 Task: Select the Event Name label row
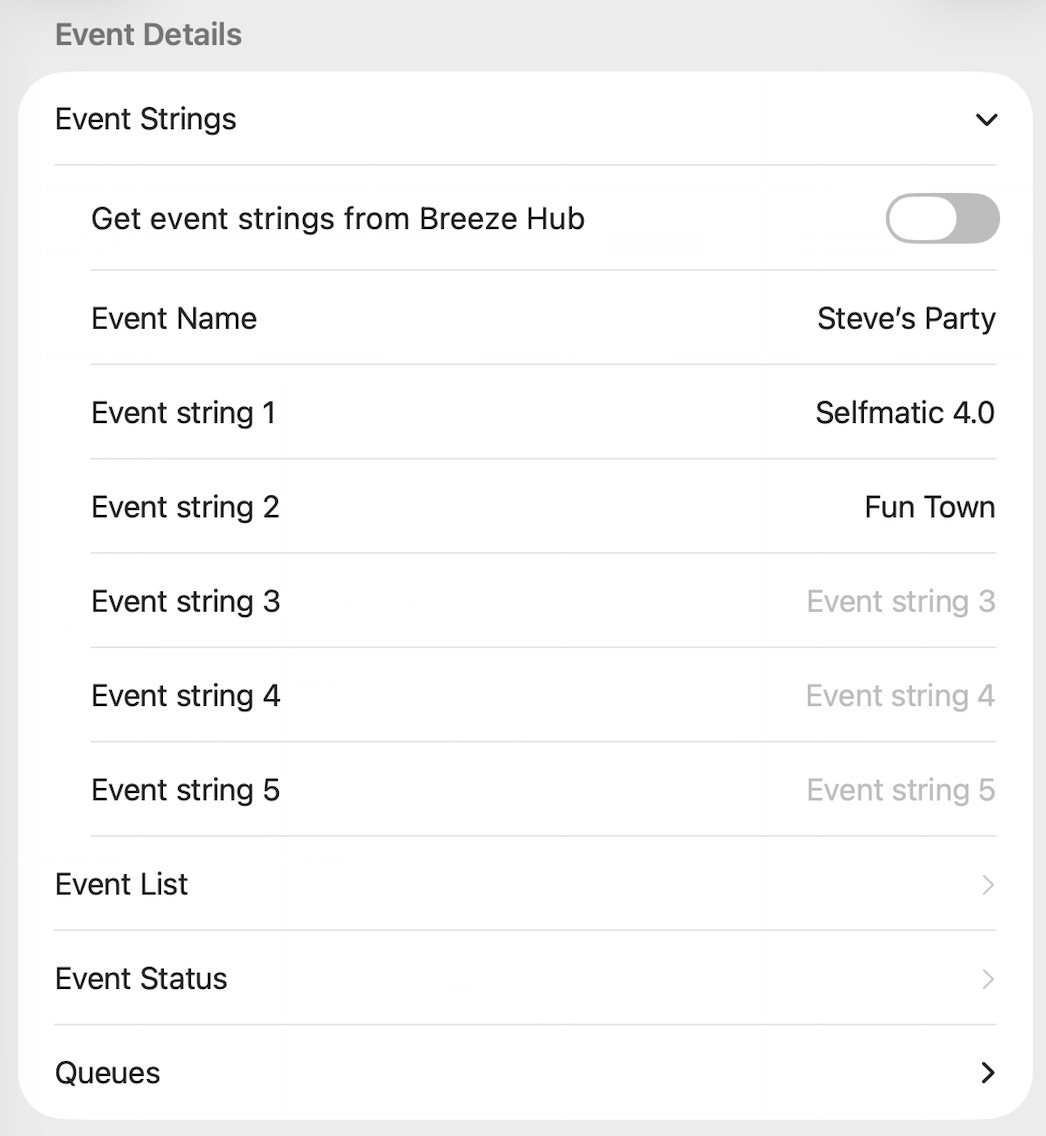[x=174, y=319]
